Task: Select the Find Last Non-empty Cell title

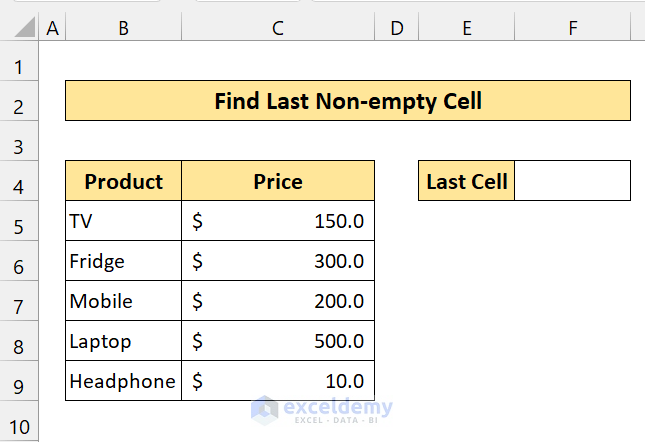Action: pyautogui.click(x=348, y=101)
